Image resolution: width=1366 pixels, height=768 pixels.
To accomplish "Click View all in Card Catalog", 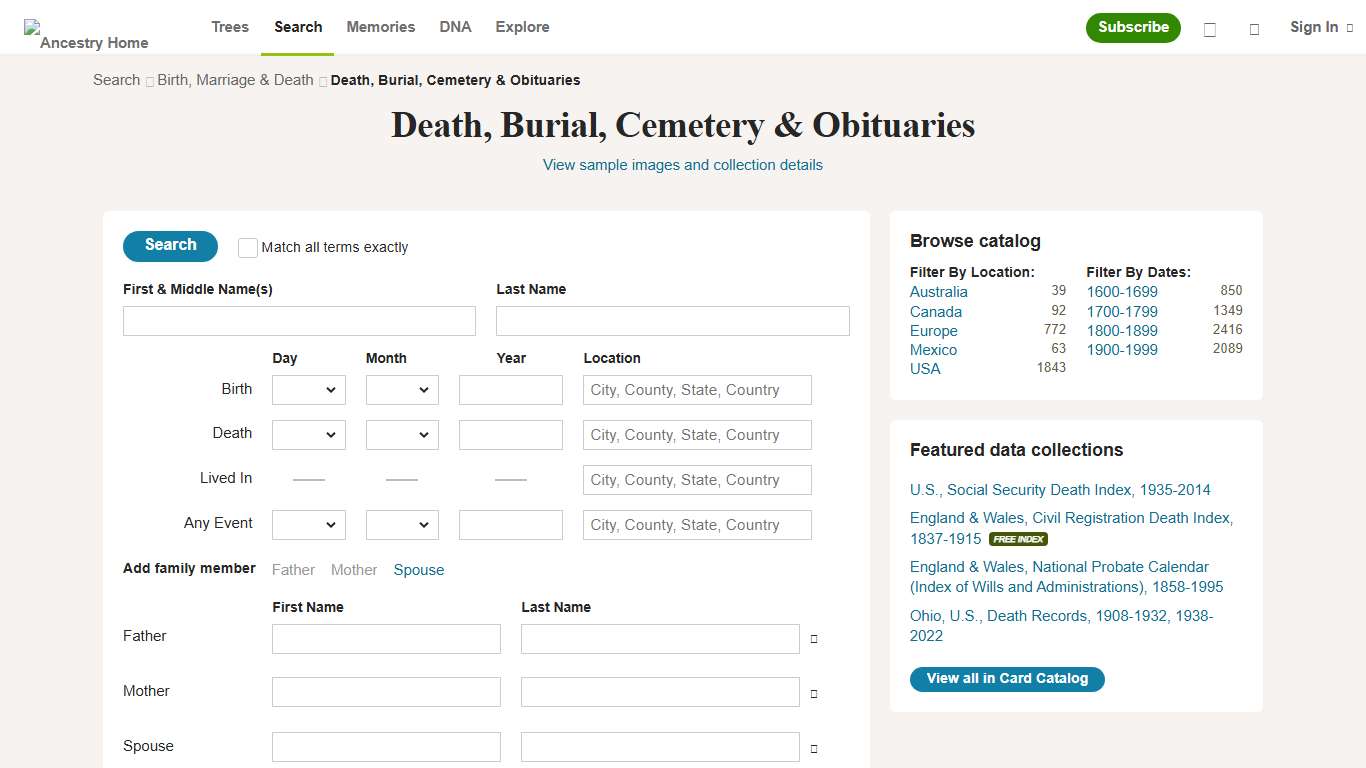I will click(1007, 678).
